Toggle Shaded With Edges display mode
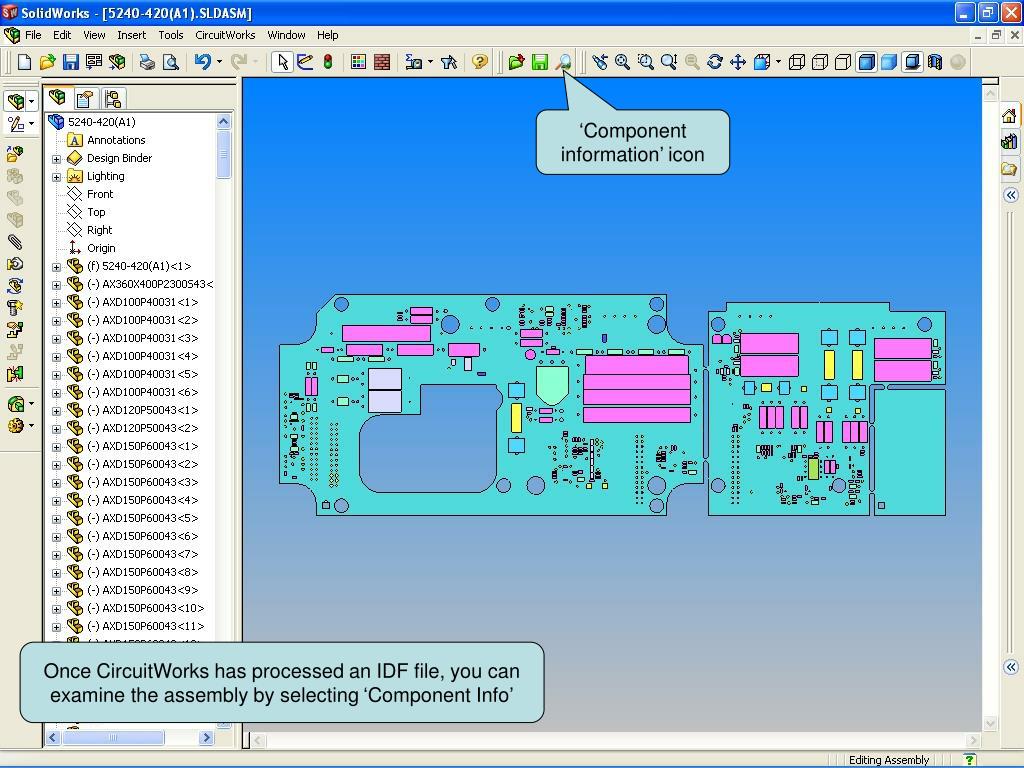This screenshot has height=768, width=1024. coord(867,62)
